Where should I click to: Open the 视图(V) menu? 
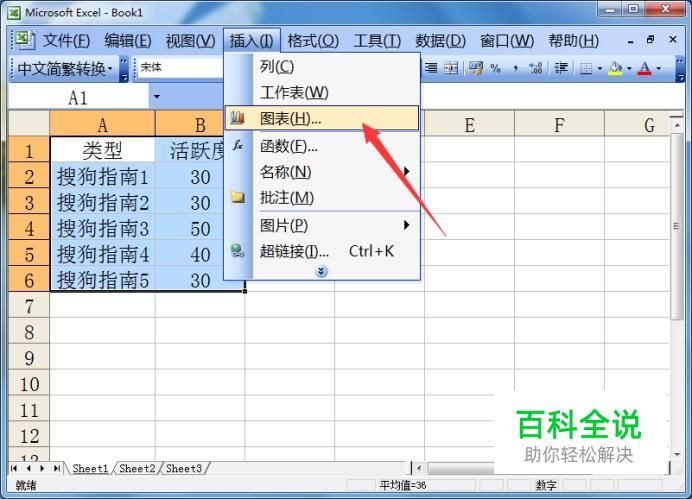pyautogui.click(x=190, y=41)
